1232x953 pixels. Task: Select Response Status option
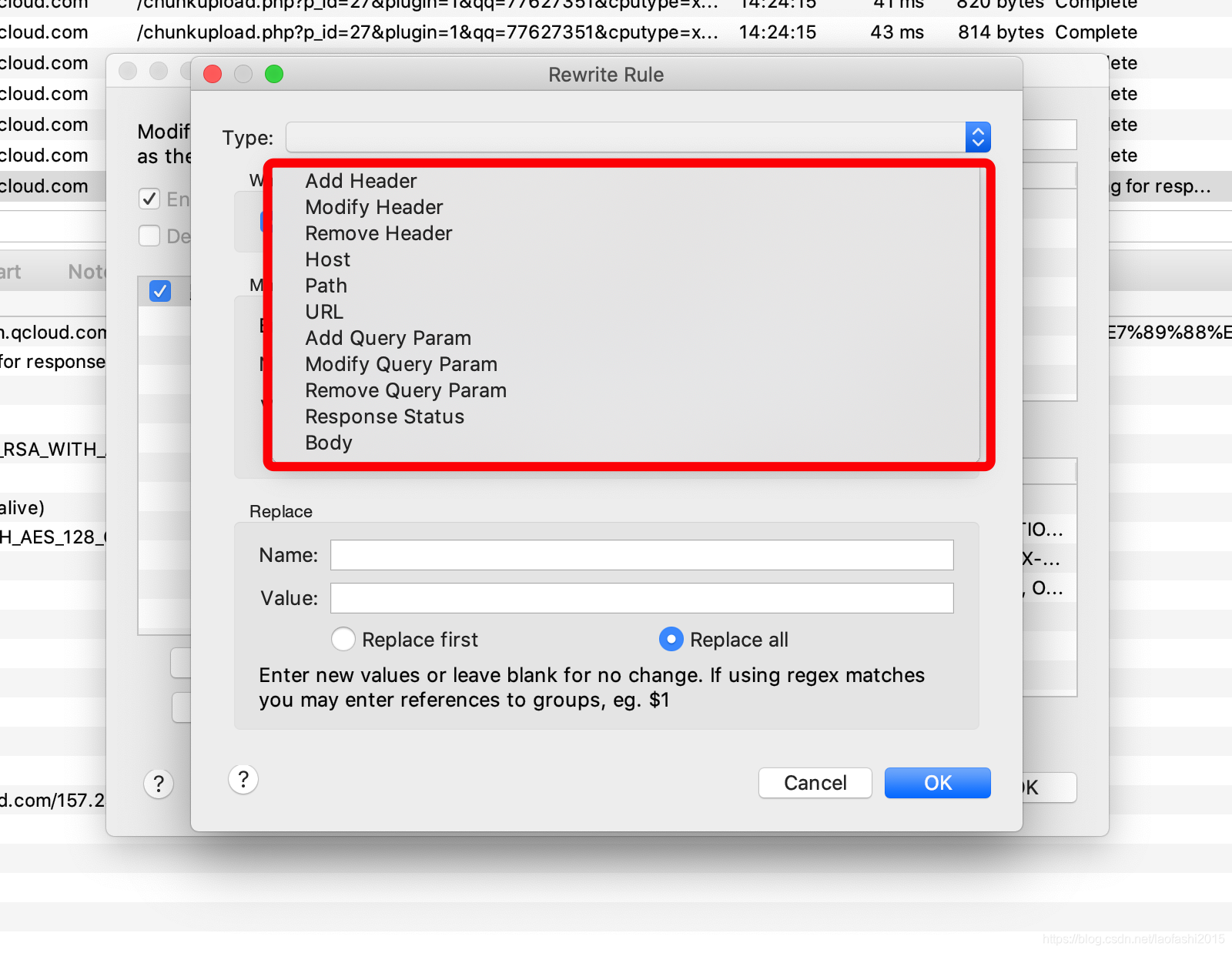[x=385, y=416]
